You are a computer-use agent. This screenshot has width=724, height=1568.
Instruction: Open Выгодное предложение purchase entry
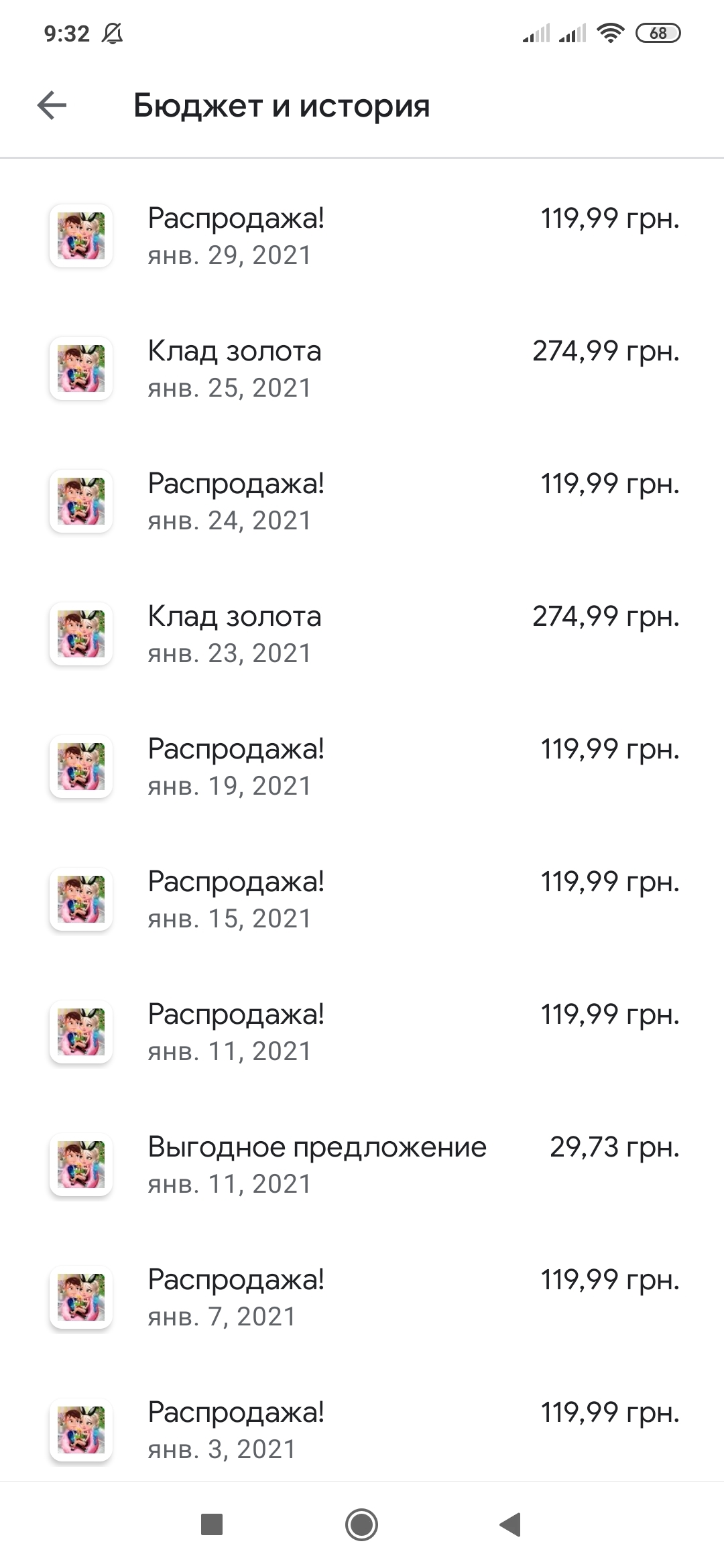(x=316, y=1165)
